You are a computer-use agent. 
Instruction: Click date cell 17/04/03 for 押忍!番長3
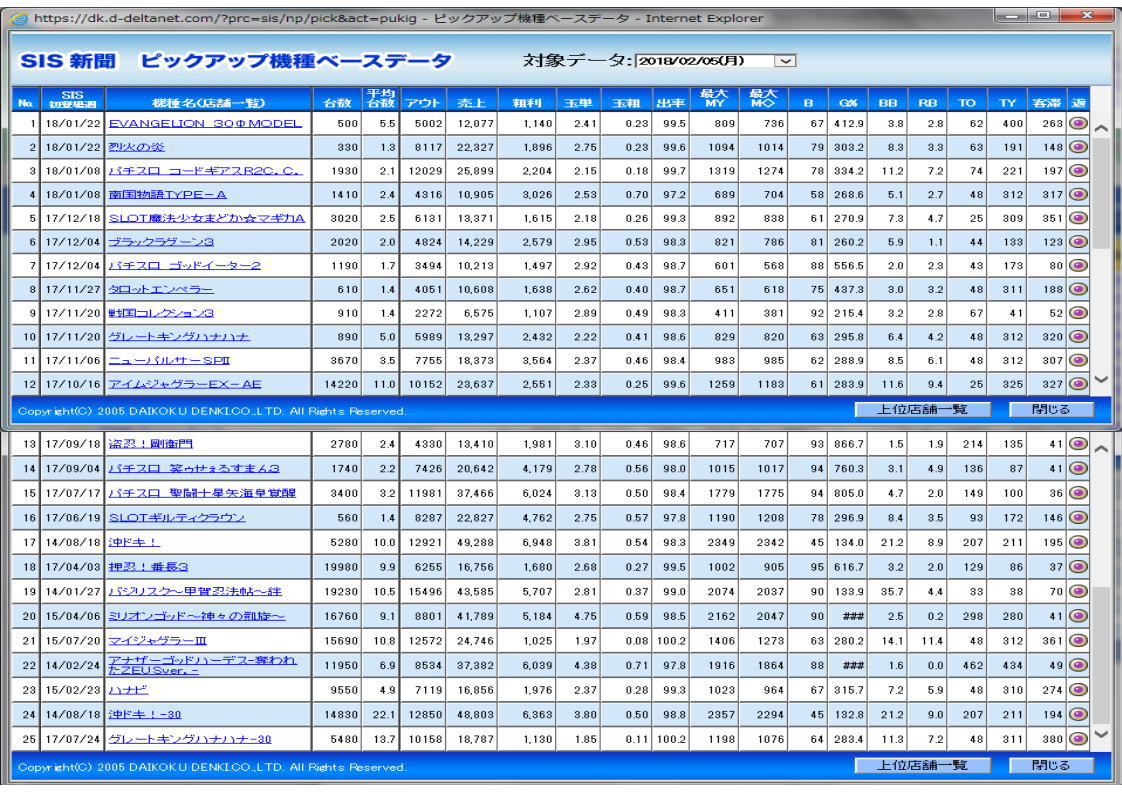pyautogui.click(x=72, y=567)
